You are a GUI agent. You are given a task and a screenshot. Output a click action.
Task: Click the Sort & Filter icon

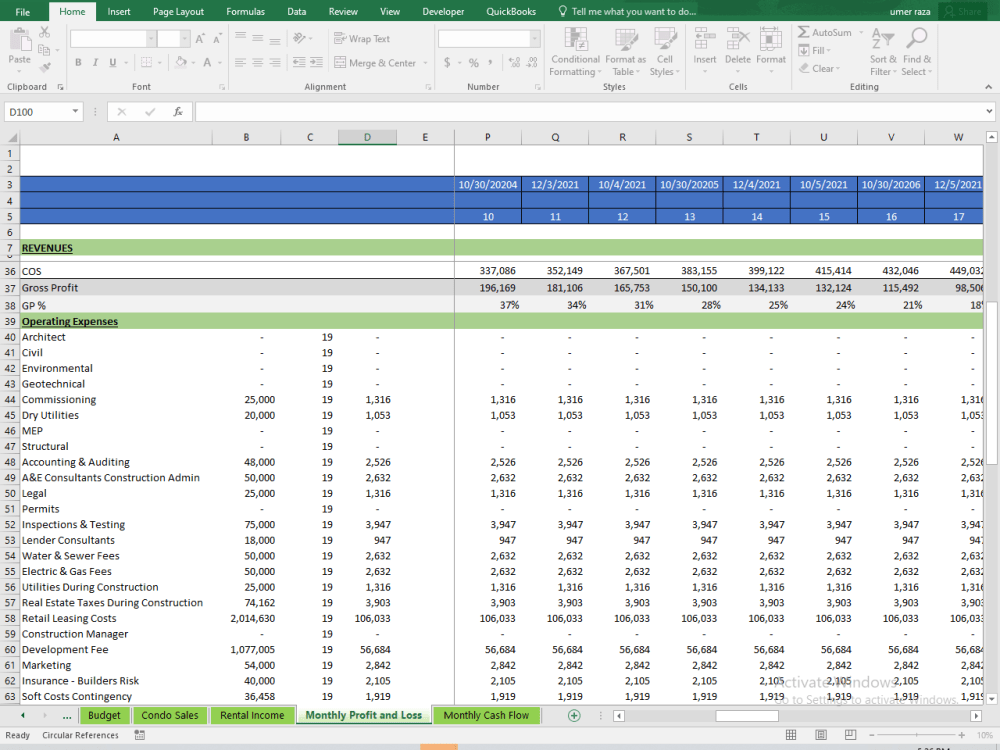883,39
